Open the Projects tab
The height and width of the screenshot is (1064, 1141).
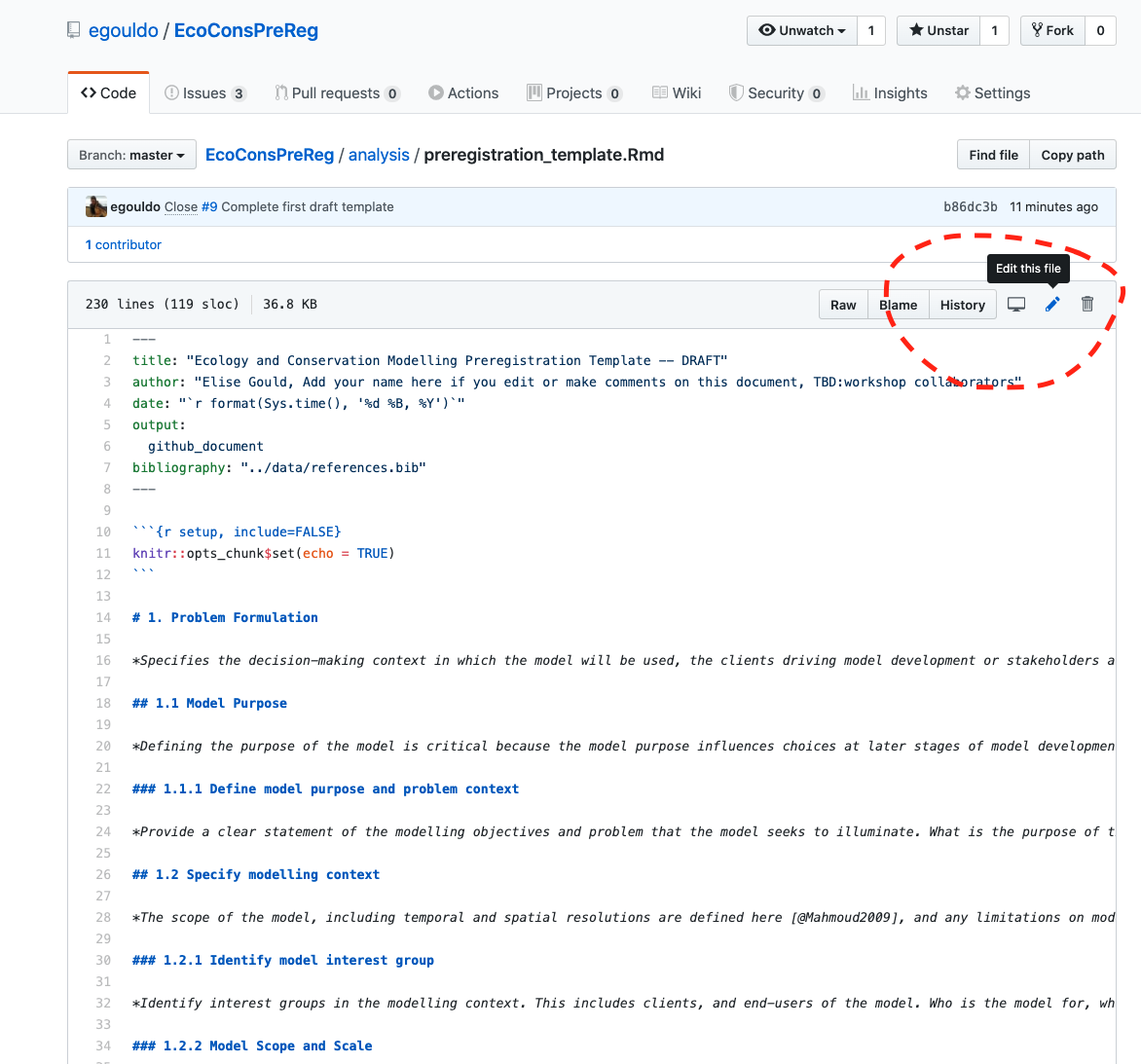[x=574, y=93]
